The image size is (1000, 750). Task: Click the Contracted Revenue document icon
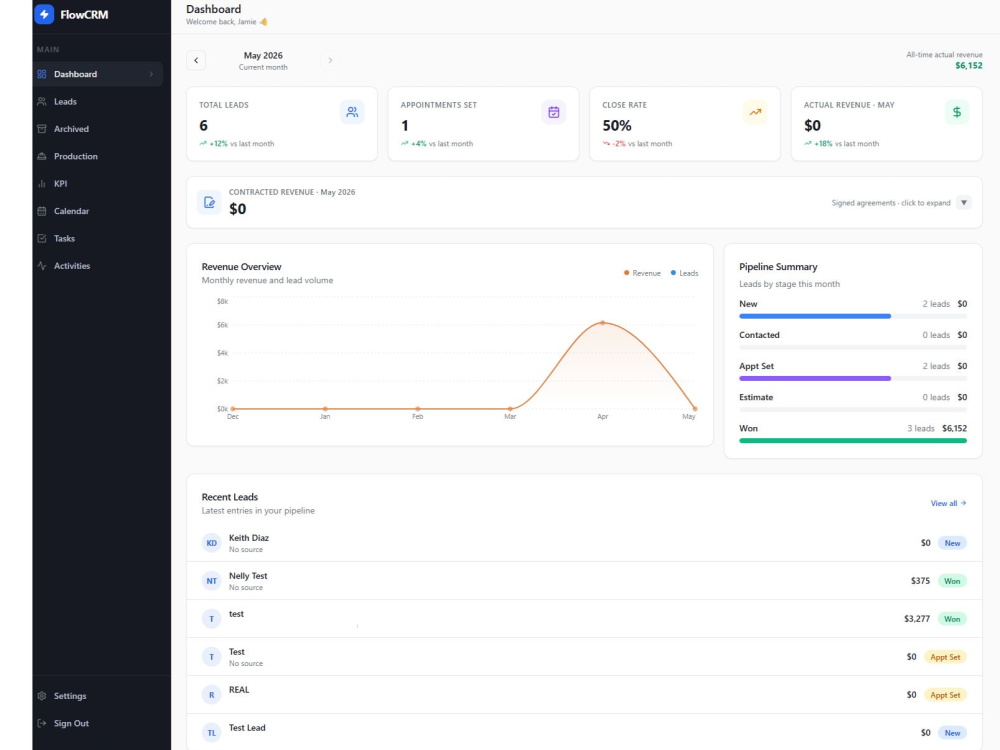click(209, 203)
